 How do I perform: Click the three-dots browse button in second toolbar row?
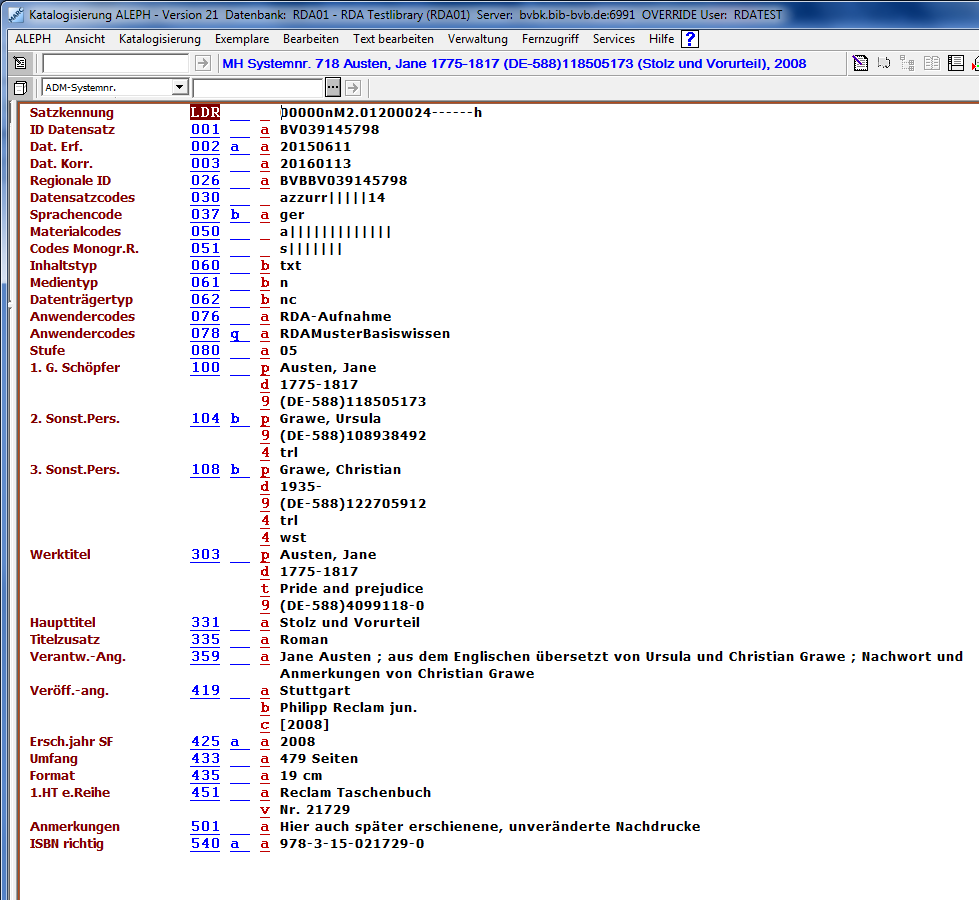[x=333, y=88]
